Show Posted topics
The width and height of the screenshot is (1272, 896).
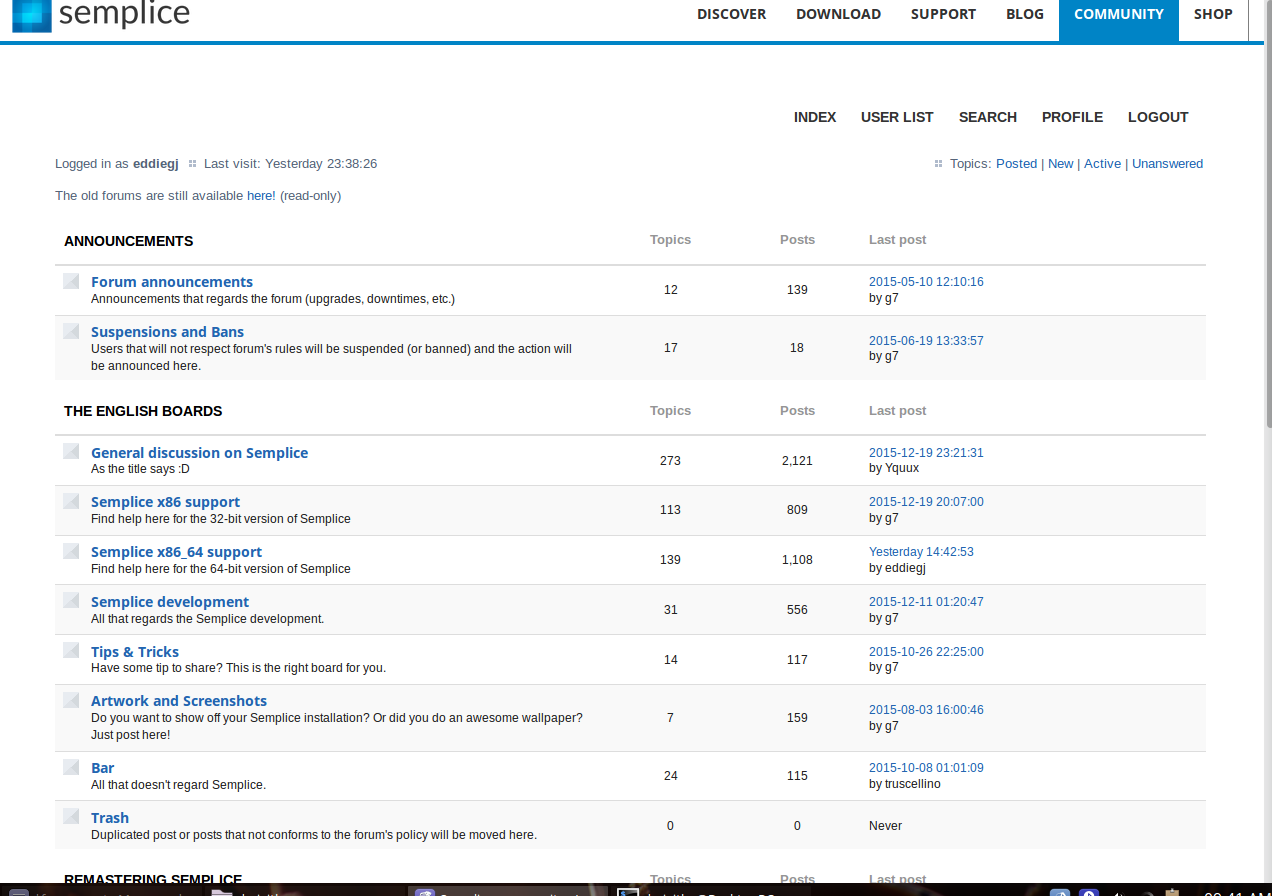coord(1016,164)
